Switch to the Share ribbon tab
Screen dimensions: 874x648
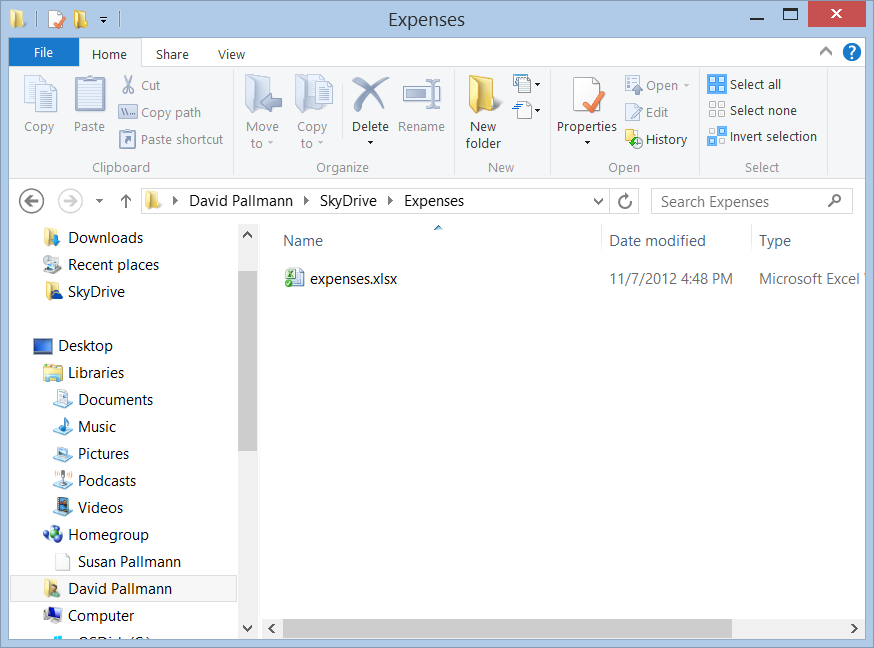[172, 54]
